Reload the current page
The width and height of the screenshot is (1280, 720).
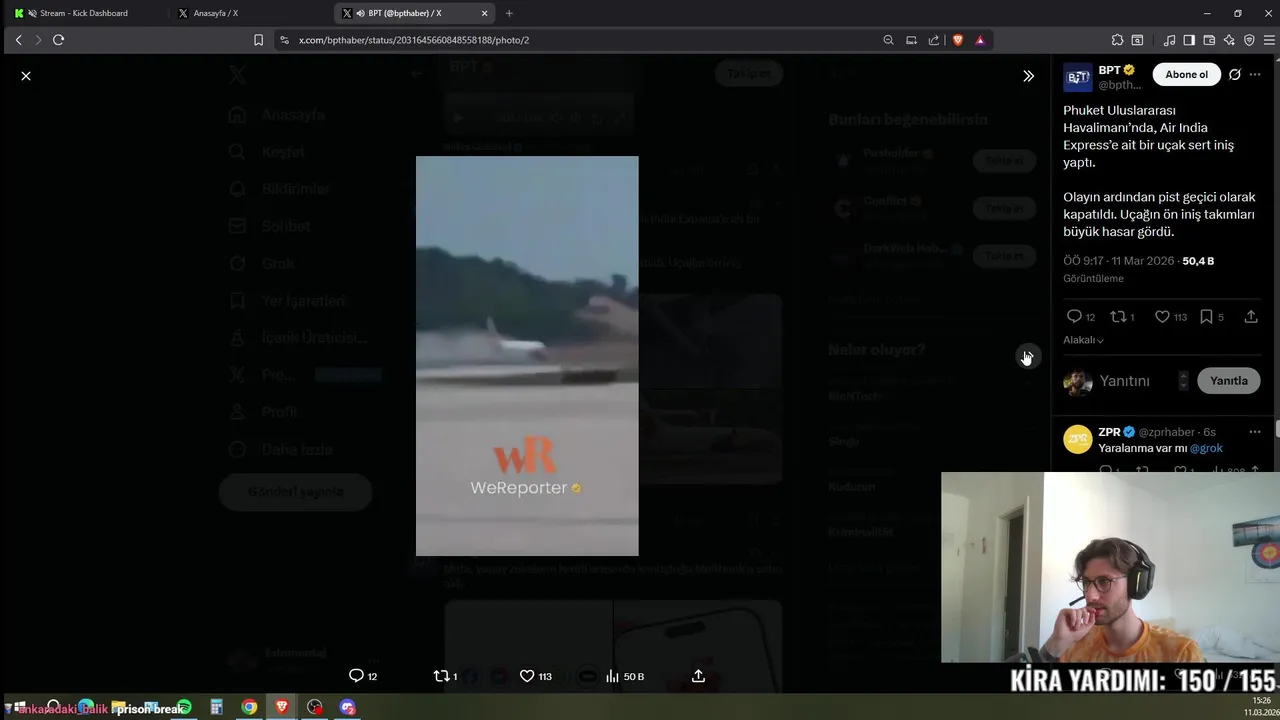click(58, 40)
